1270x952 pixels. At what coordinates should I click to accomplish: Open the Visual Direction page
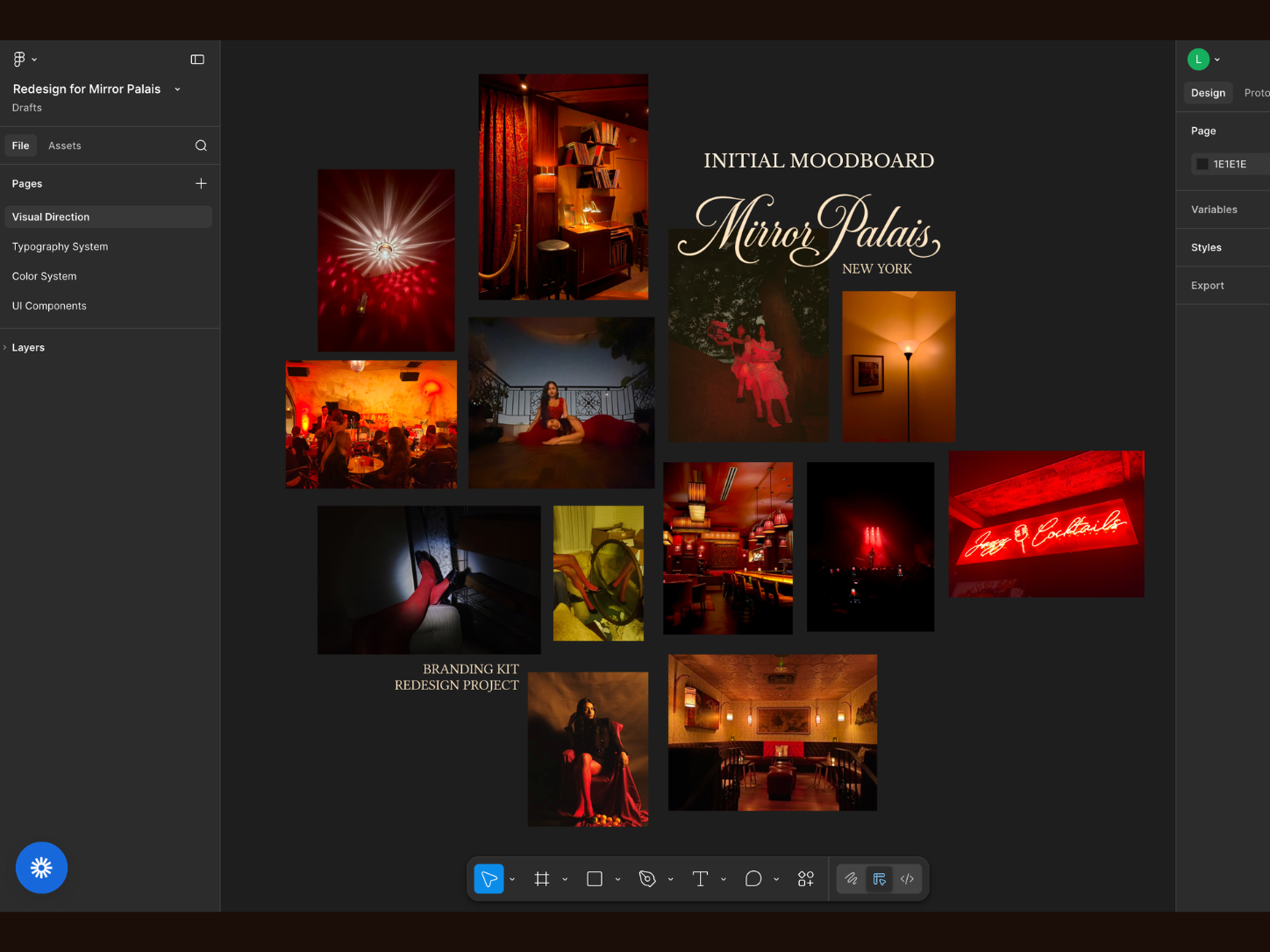point(108,217)
